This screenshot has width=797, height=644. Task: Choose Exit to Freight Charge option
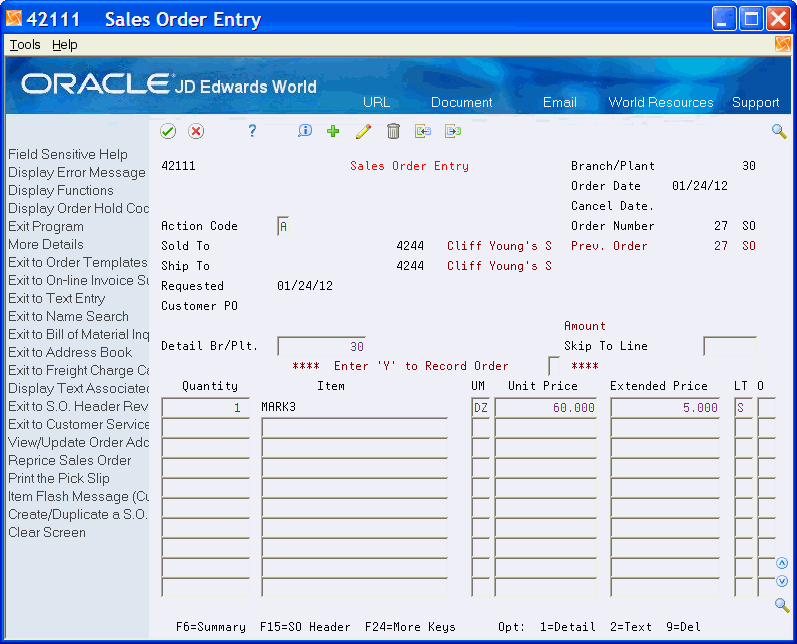(78, 371)
